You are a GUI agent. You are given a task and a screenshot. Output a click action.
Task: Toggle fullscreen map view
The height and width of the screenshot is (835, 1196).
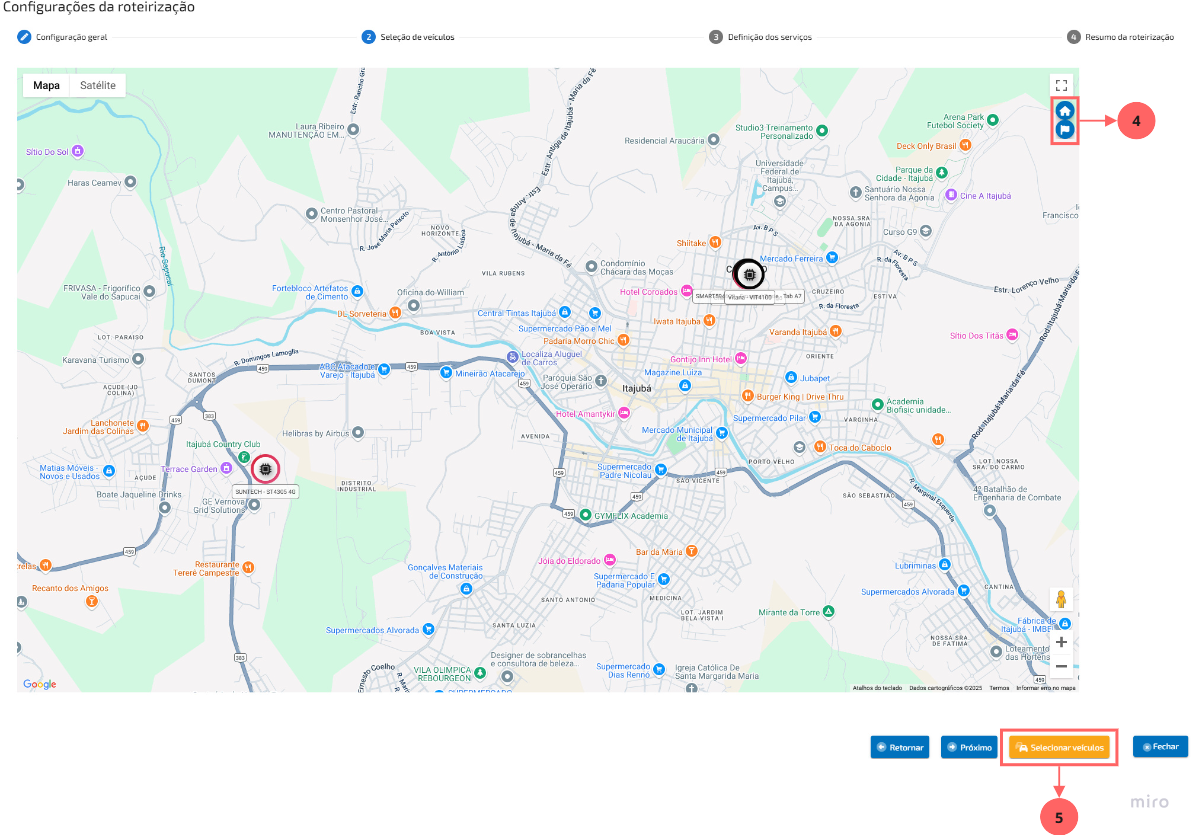[x=1061, y=85]
